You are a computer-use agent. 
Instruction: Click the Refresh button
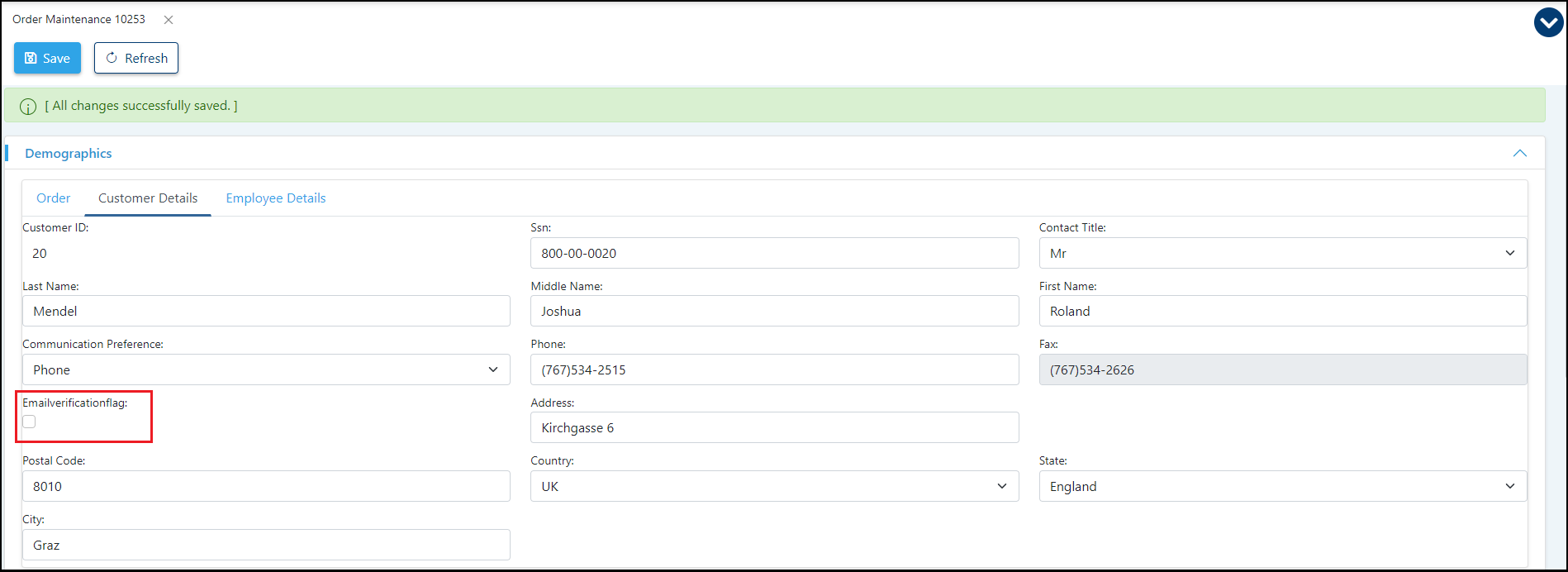click(136, 58)
